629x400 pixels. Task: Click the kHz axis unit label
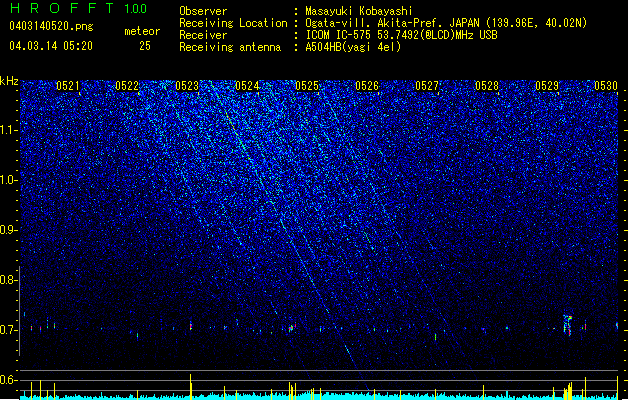9,81
